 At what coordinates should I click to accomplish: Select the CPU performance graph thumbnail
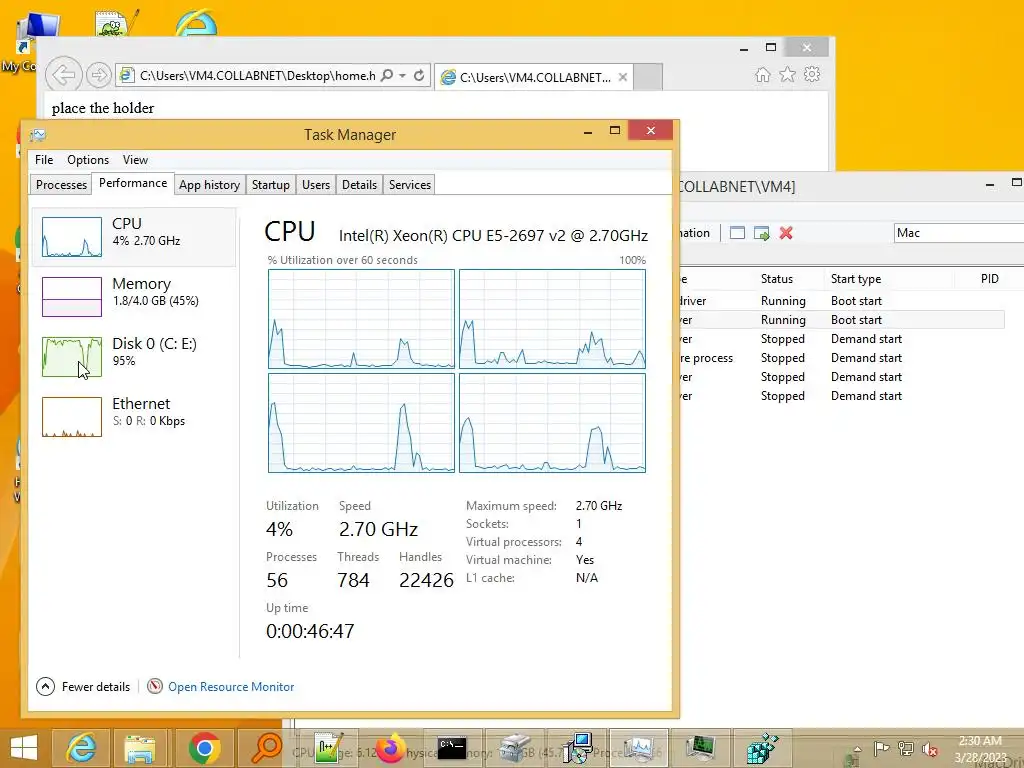click(72, 236)
